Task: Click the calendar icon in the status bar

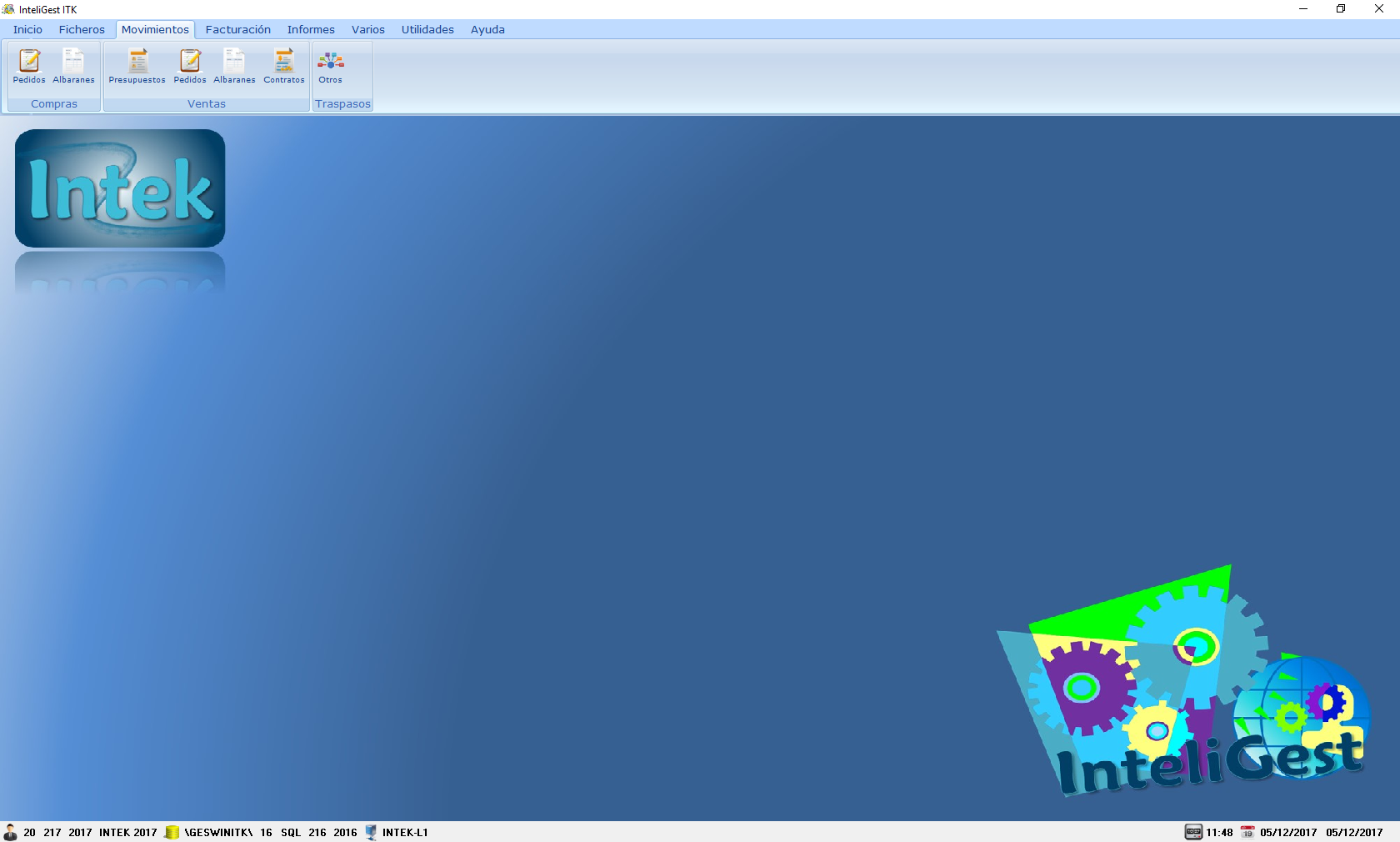Action: coord(1247,832)
